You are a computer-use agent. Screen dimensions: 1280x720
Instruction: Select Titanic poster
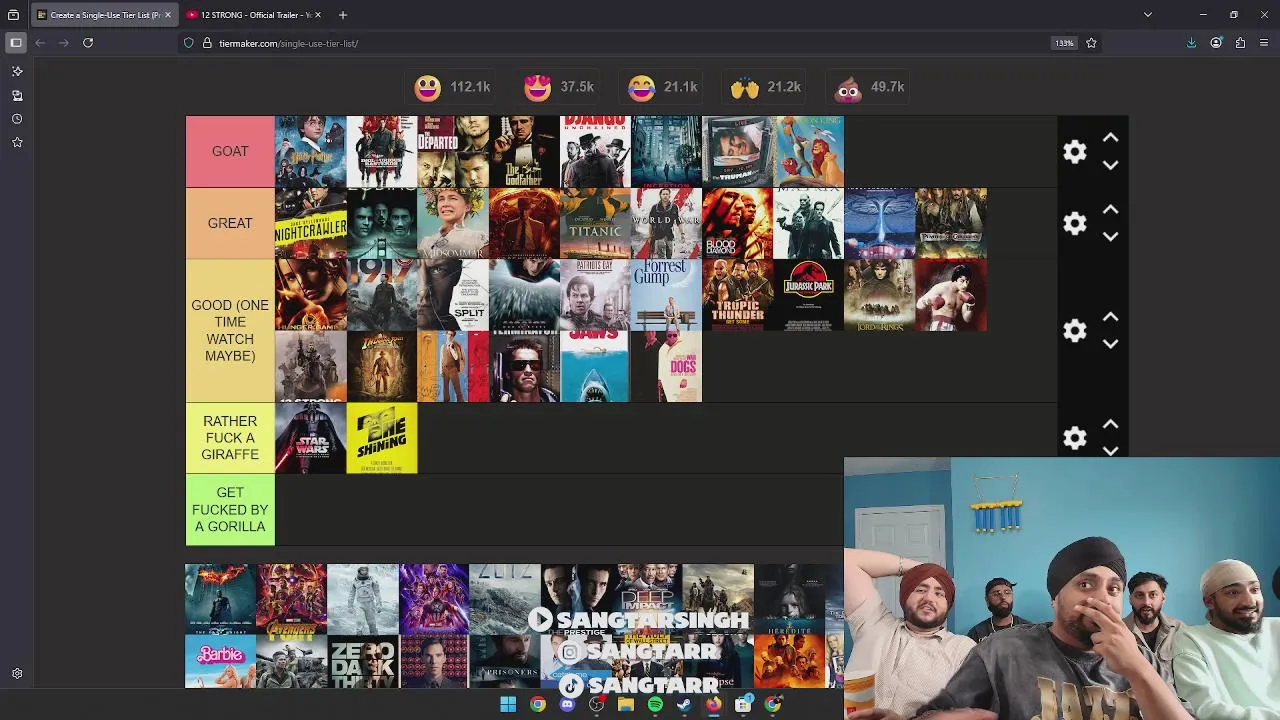[596, 223]
